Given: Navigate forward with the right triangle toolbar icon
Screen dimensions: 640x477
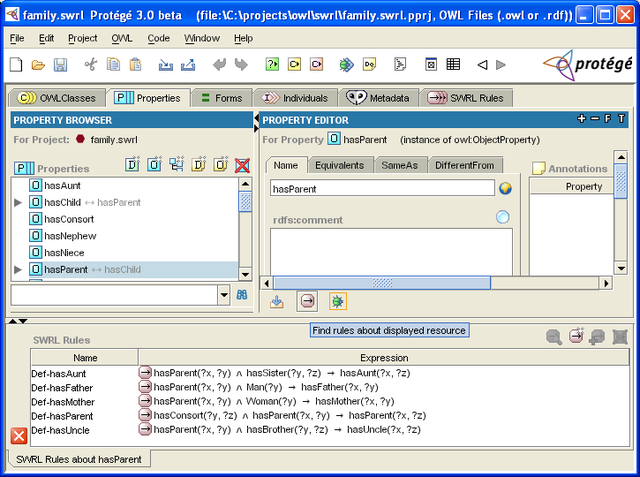Looking at the screenshot, I should (x=501, y=64).
